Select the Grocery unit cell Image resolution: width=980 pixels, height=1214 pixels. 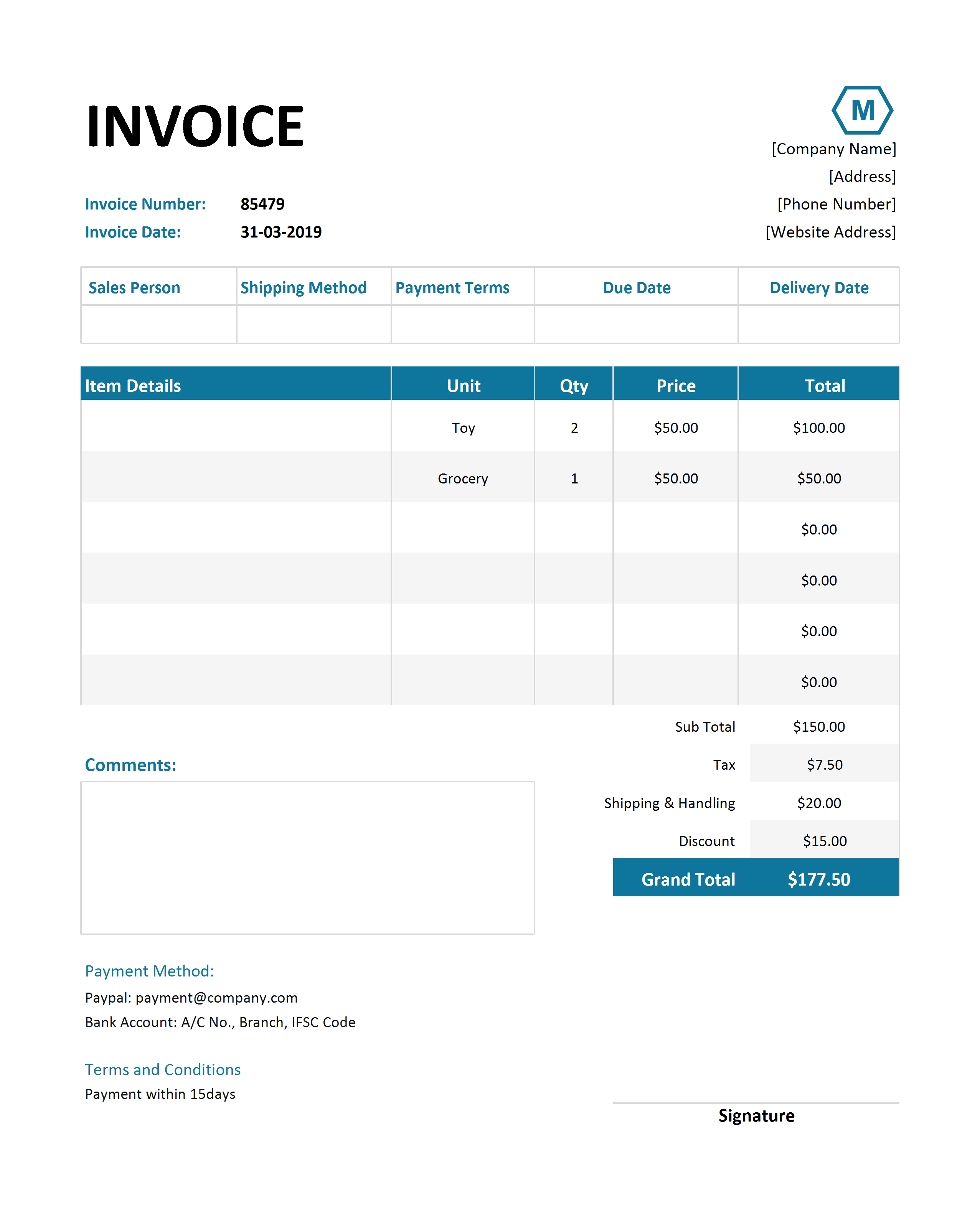463,477
